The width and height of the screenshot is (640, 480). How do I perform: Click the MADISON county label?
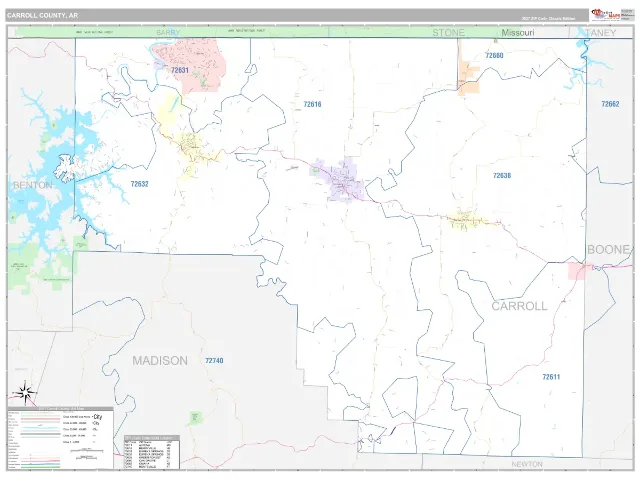(x=160, y=360)
